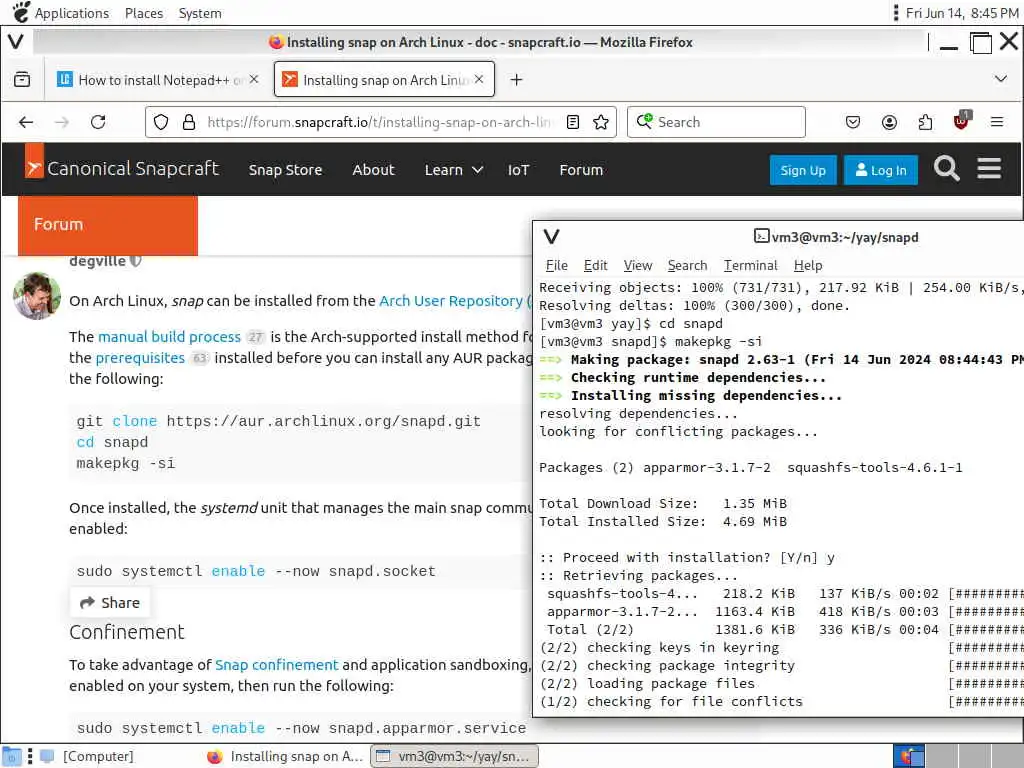This screenshot has height=768, width=1024.
Task: Open manual build process link
Action: (169, 337)
